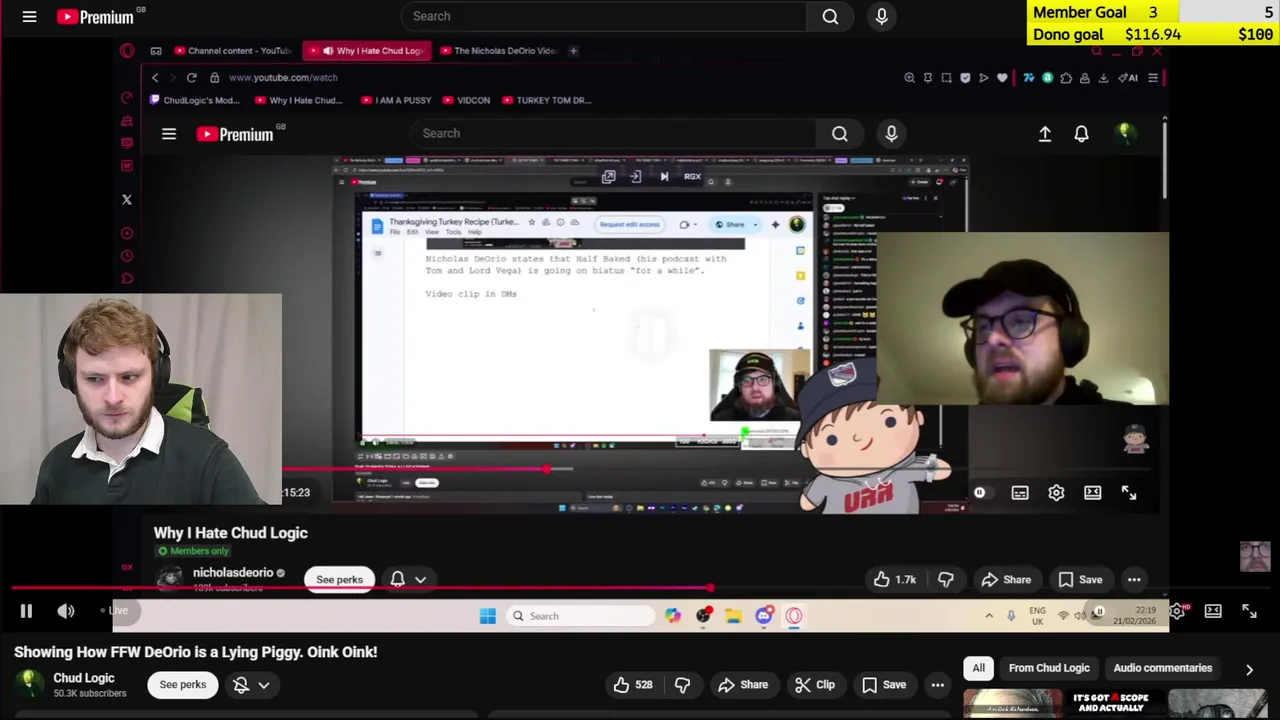Show hidden tray icons chevron in taskbar
The width and height of the screenshot is (1280, 720).
(989, 616)
